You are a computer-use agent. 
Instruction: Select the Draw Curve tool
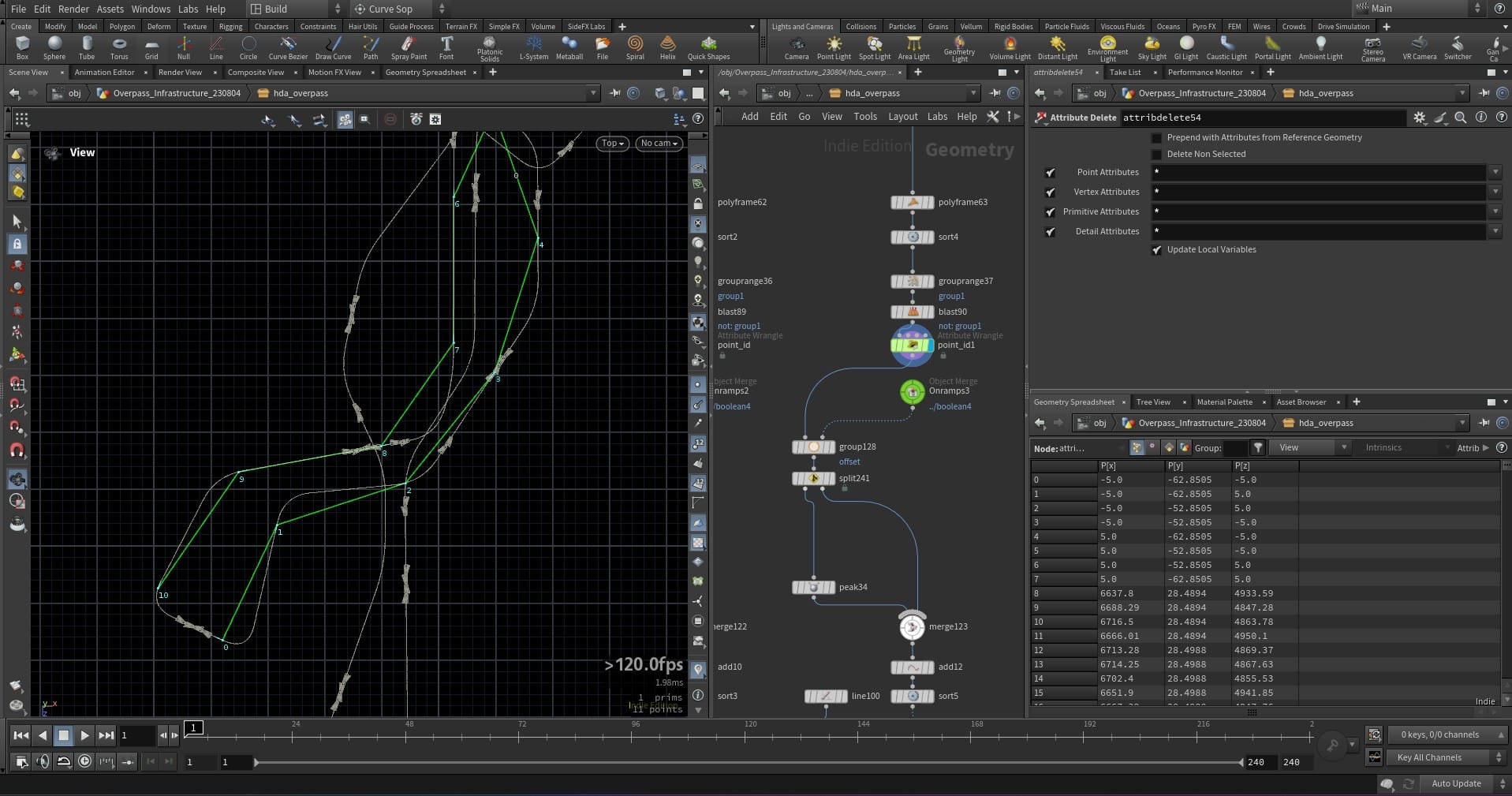[333, 47]
